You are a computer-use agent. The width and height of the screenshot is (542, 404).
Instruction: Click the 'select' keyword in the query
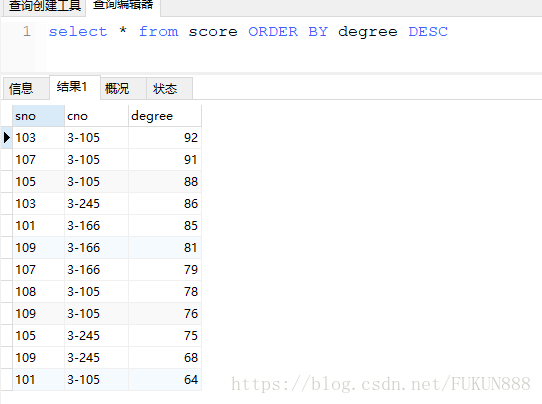tap(78, 32)
